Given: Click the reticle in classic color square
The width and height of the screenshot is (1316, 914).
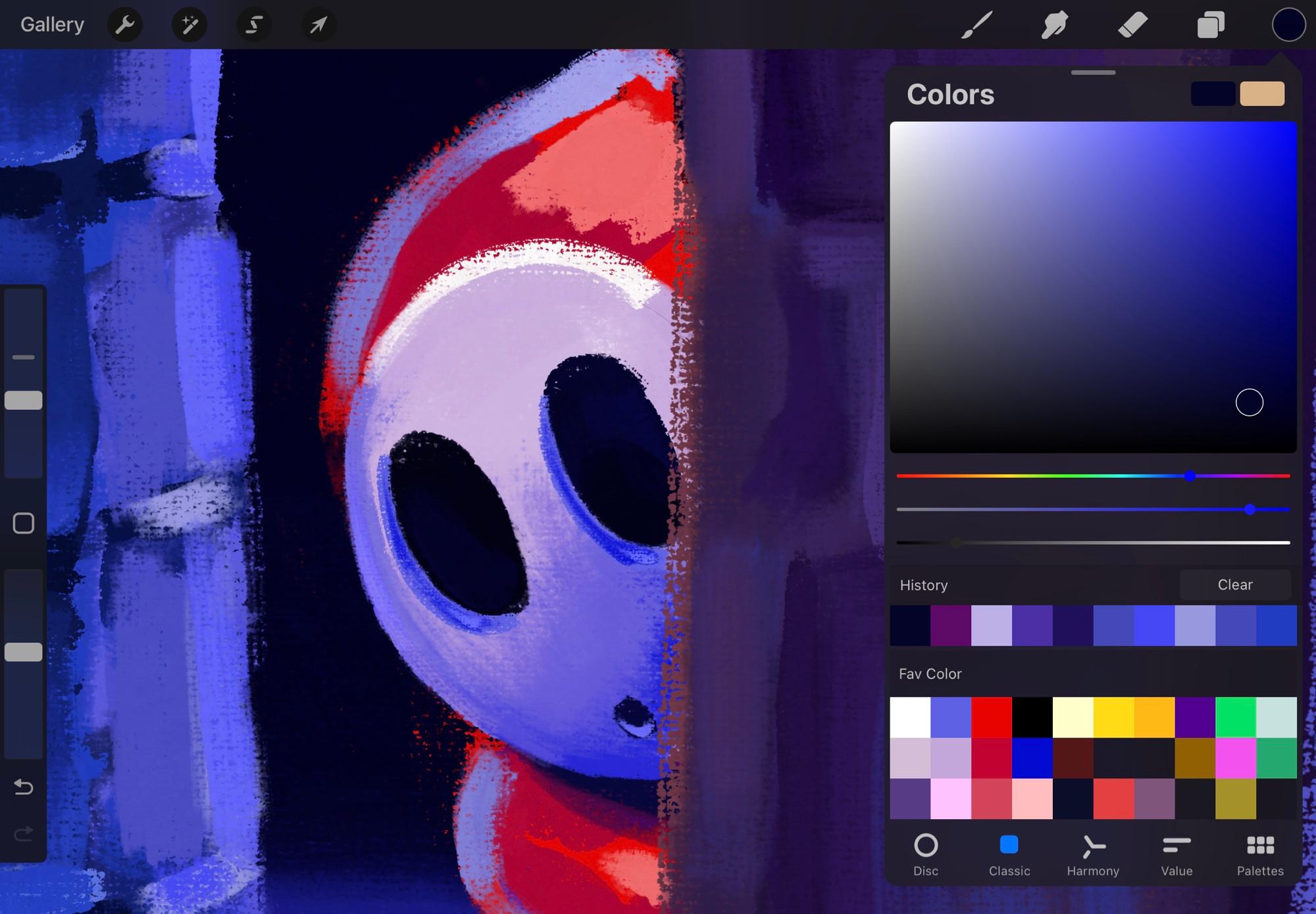Looking at the screenshot, I should pos(1249,403).
